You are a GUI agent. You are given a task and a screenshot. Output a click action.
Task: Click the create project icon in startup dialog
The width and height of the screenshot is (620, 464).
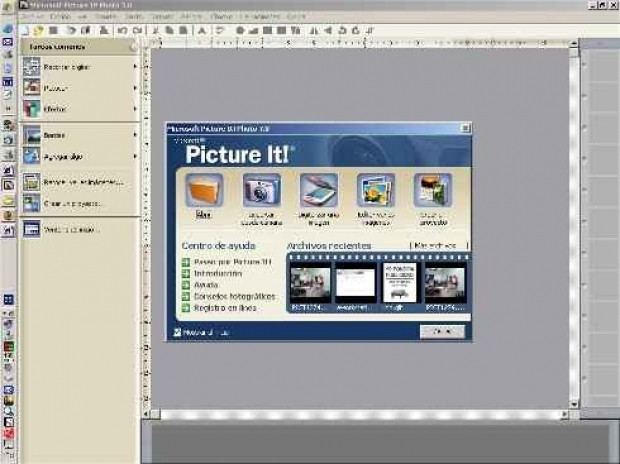click(433, 190)
